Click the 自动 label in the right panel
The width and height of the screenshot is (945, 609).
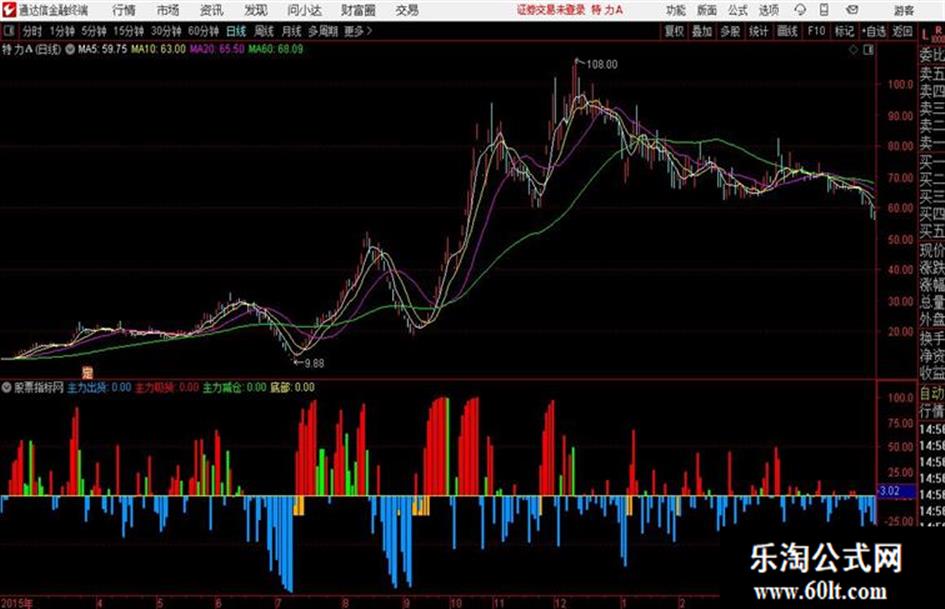click(932, 394)
